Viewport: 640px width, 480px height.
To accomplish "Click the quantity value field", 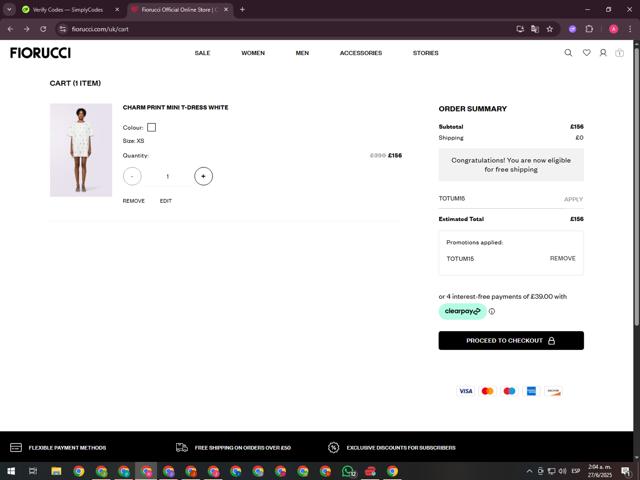I will click(x=168, y=176).
